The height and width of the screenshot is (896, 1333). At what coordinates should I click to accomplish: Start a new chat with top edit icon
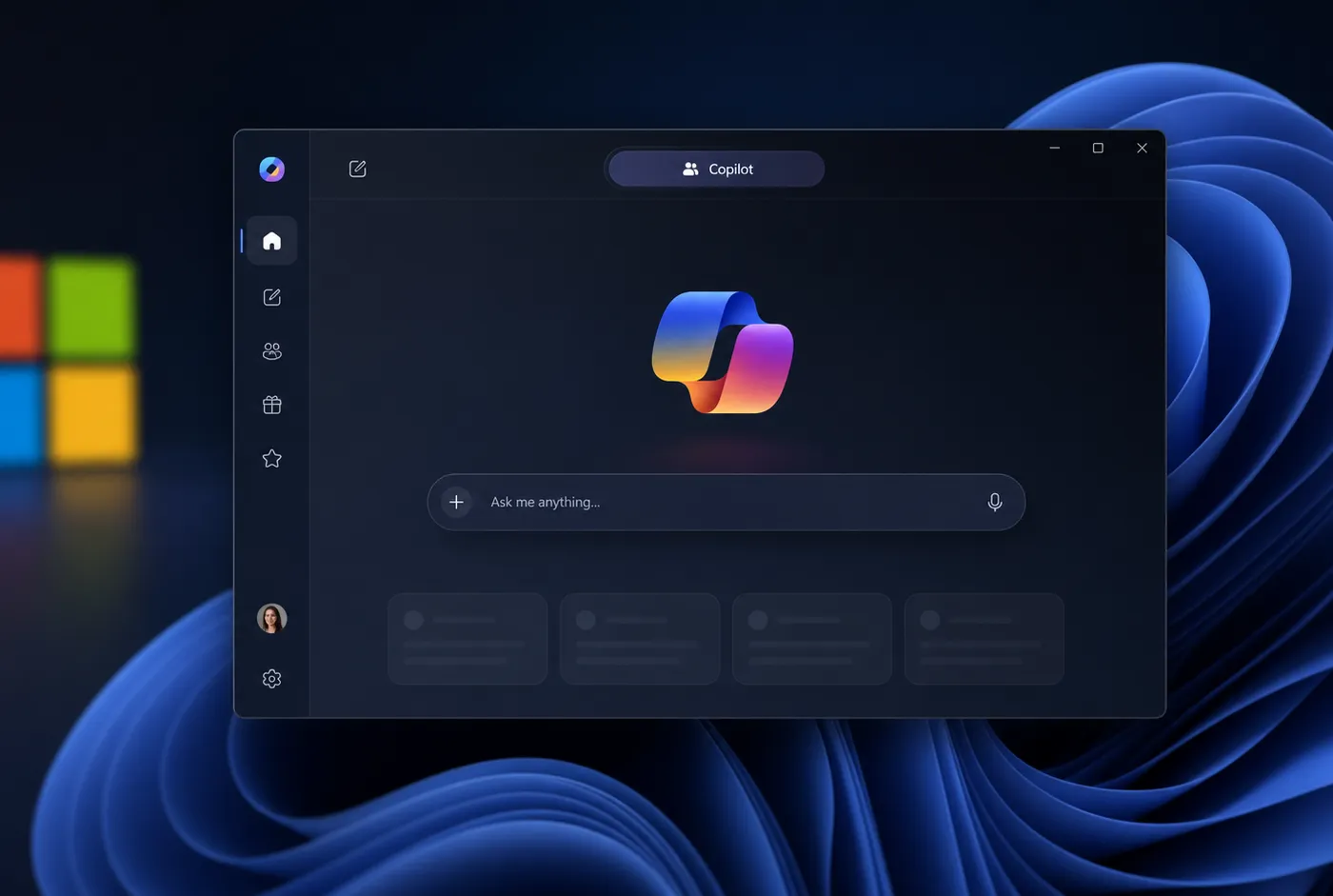[x=357, y=169]
